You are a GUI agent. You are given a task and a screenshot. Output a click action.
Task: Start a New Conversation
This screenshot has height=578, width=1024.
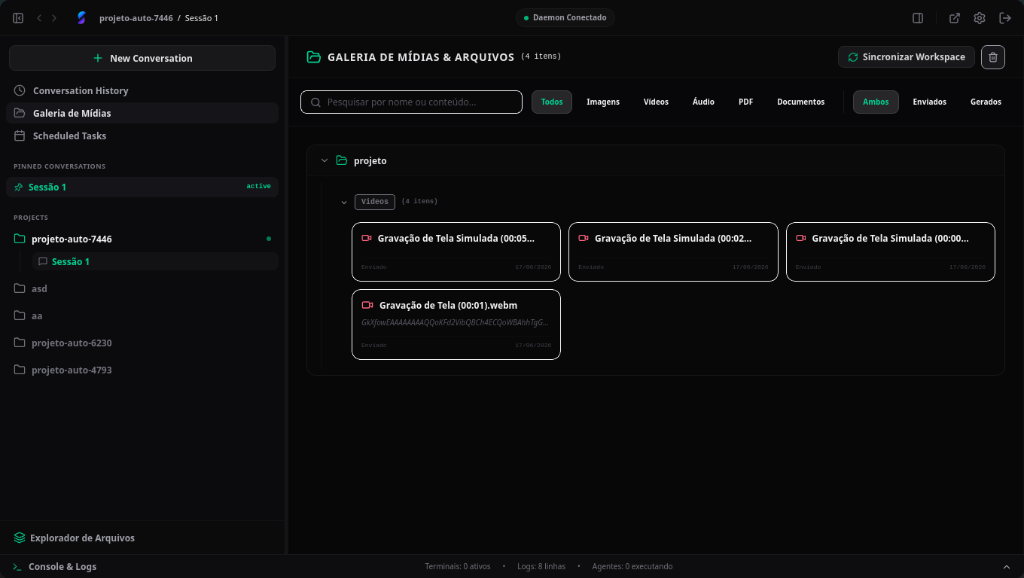tap(142, 58)
